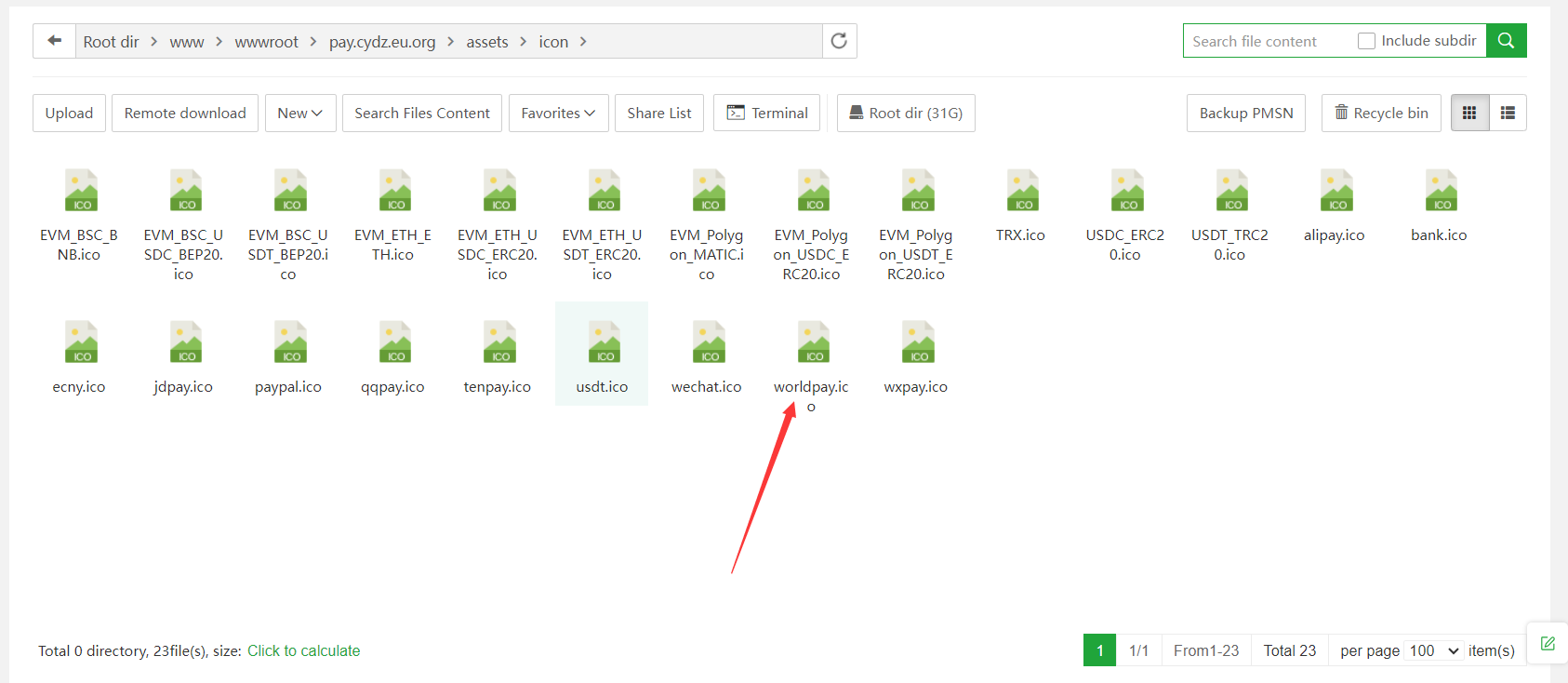This screenshot has width=1568, height=683.
Task: Select the worldpay.ico file icon
Action: click(812, 342)
